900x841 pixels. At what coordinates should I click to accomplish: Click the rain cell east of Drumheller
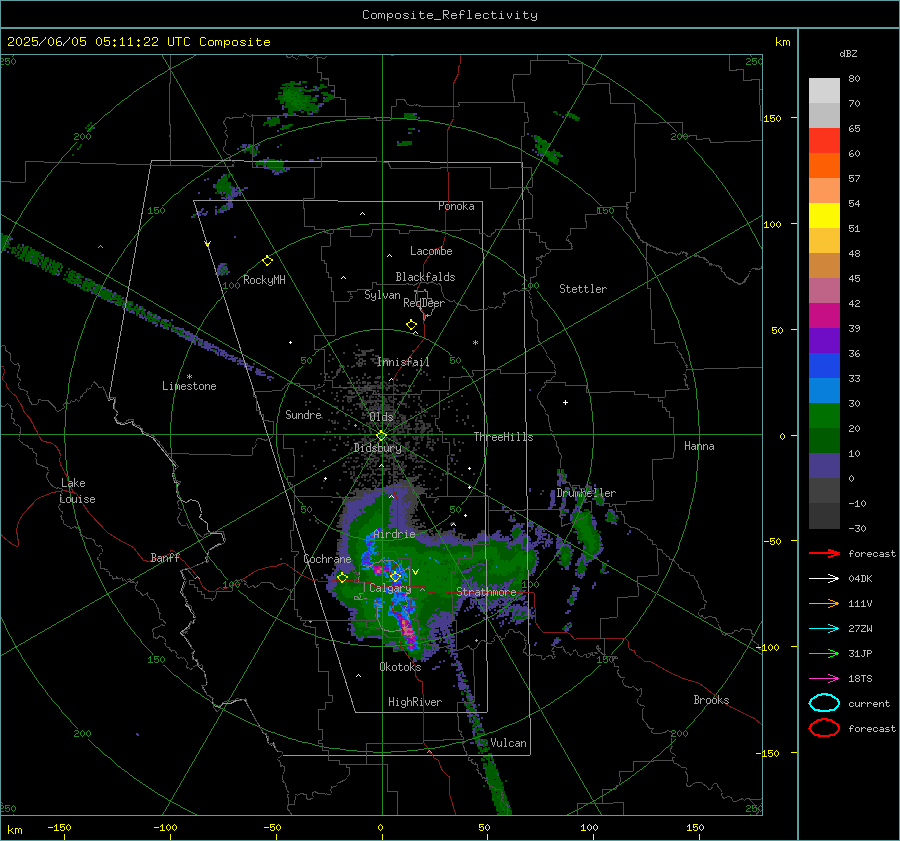587,534
